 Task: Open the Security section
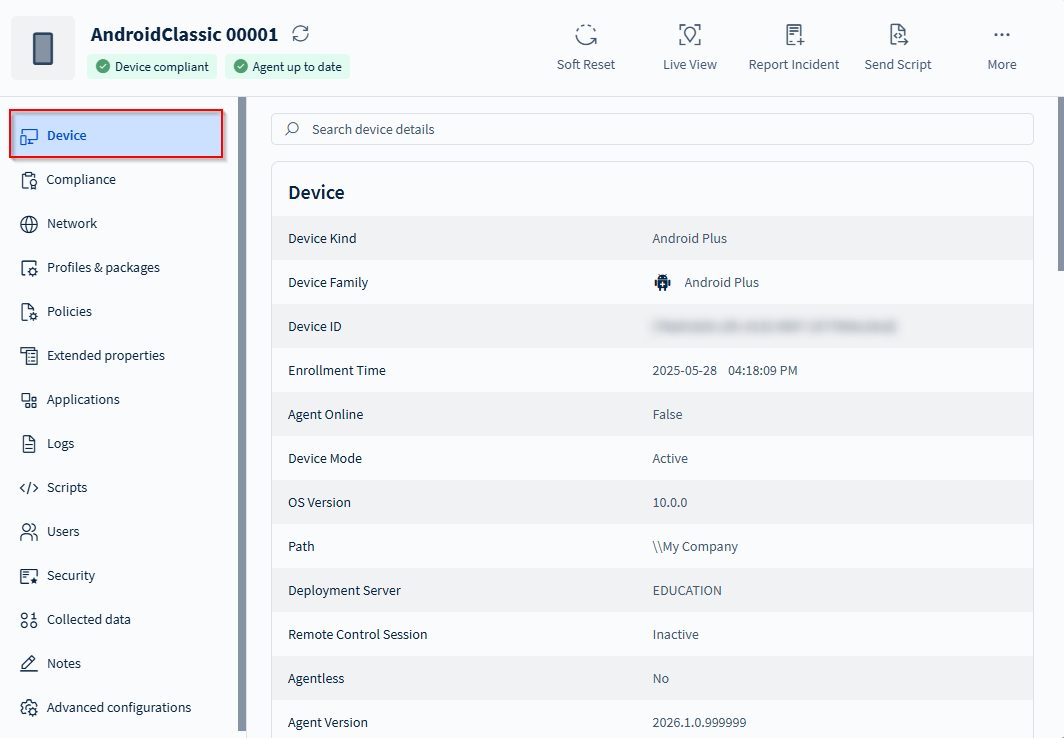click(70, 576)
